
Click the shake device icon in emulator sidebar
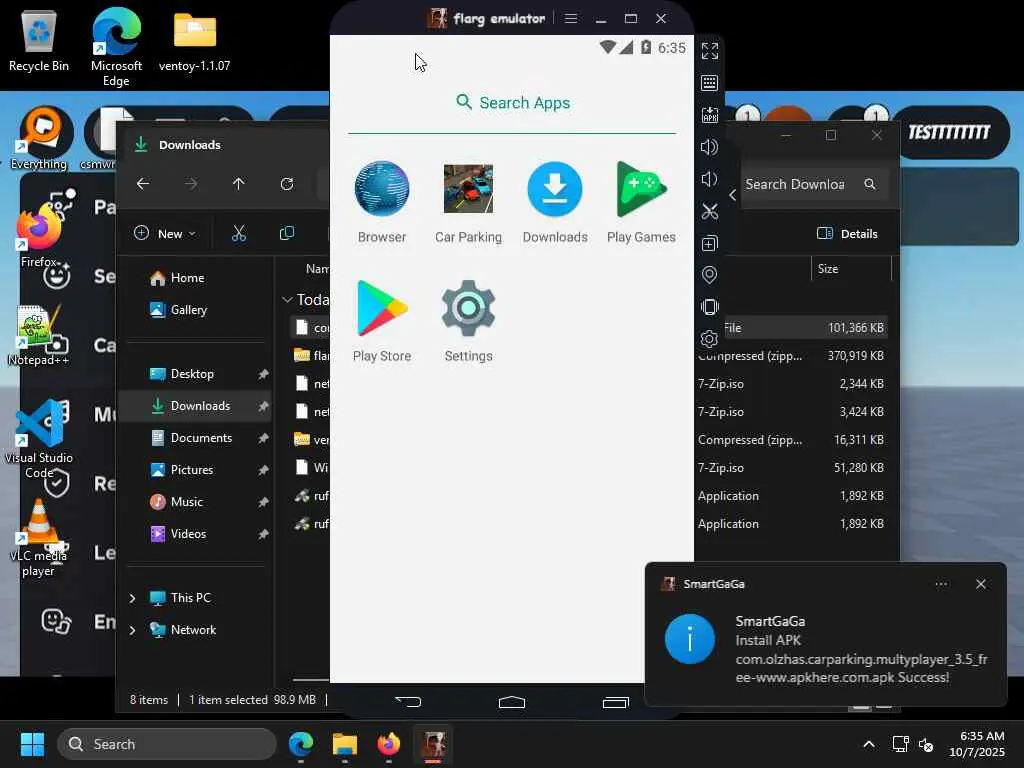[x=709, y=307]
